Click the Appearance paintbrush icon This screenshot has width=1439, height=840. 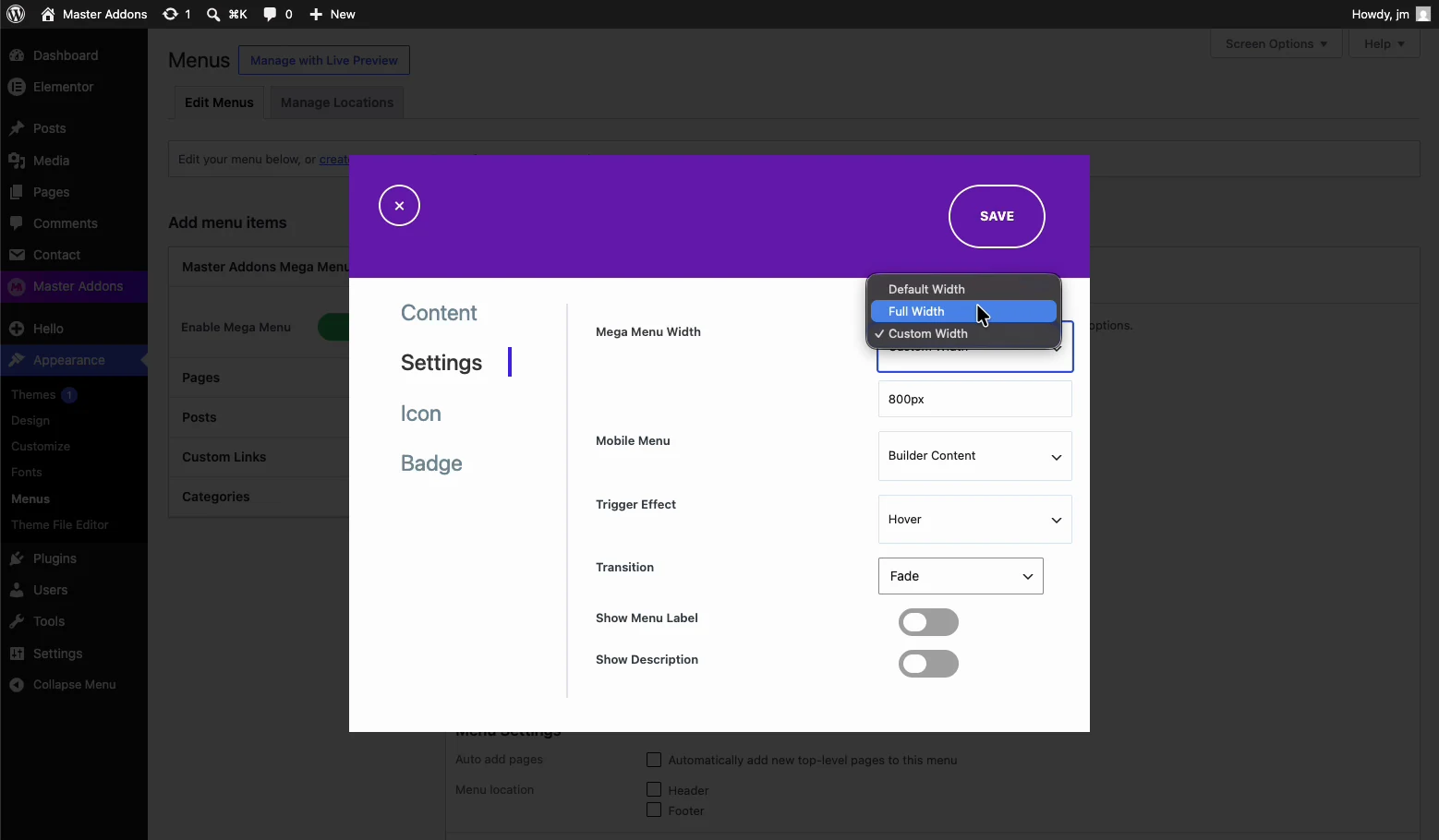click(x=17, y=360)
